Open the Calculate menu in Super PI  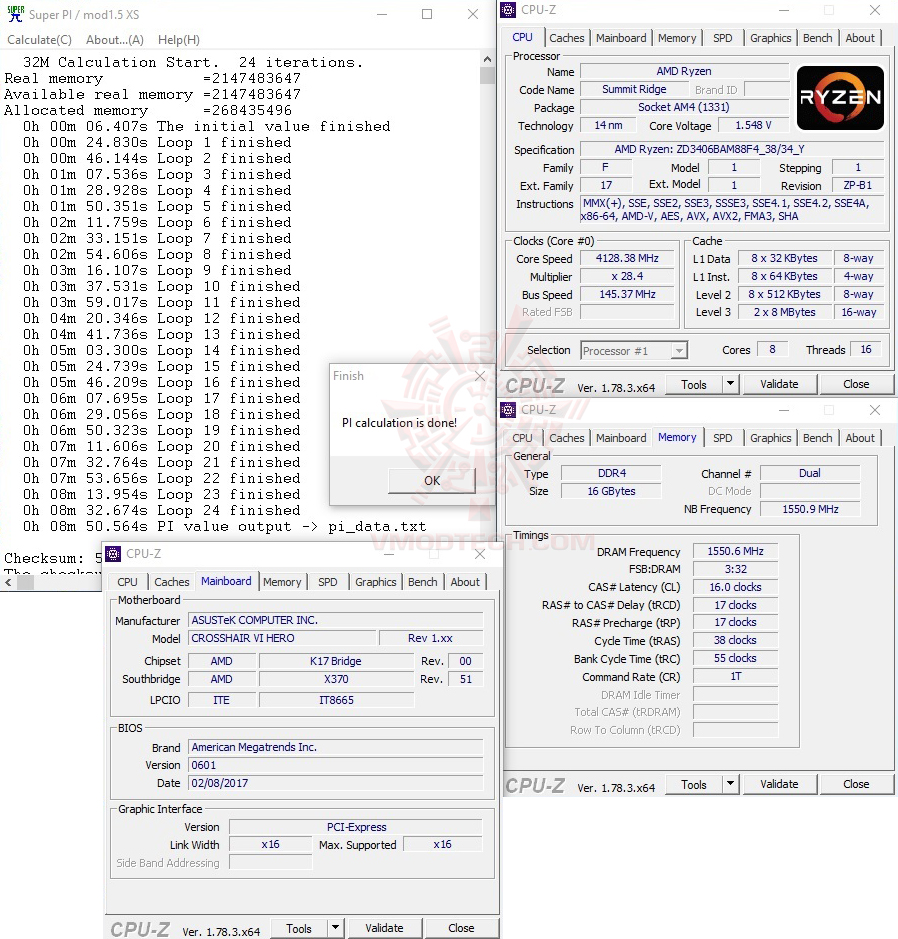click(x=39, y=39)
